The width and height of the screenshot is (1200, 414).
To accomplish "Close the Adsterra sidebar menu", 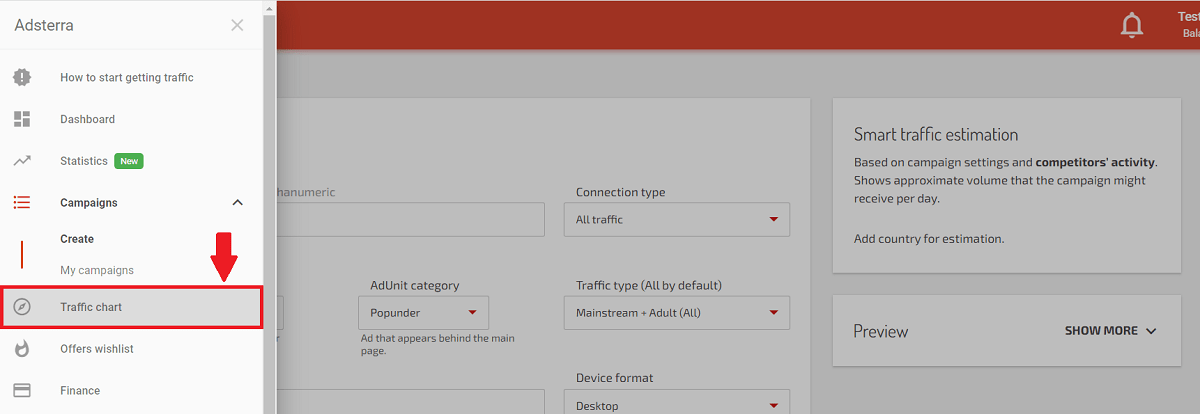I will [237, 25].
